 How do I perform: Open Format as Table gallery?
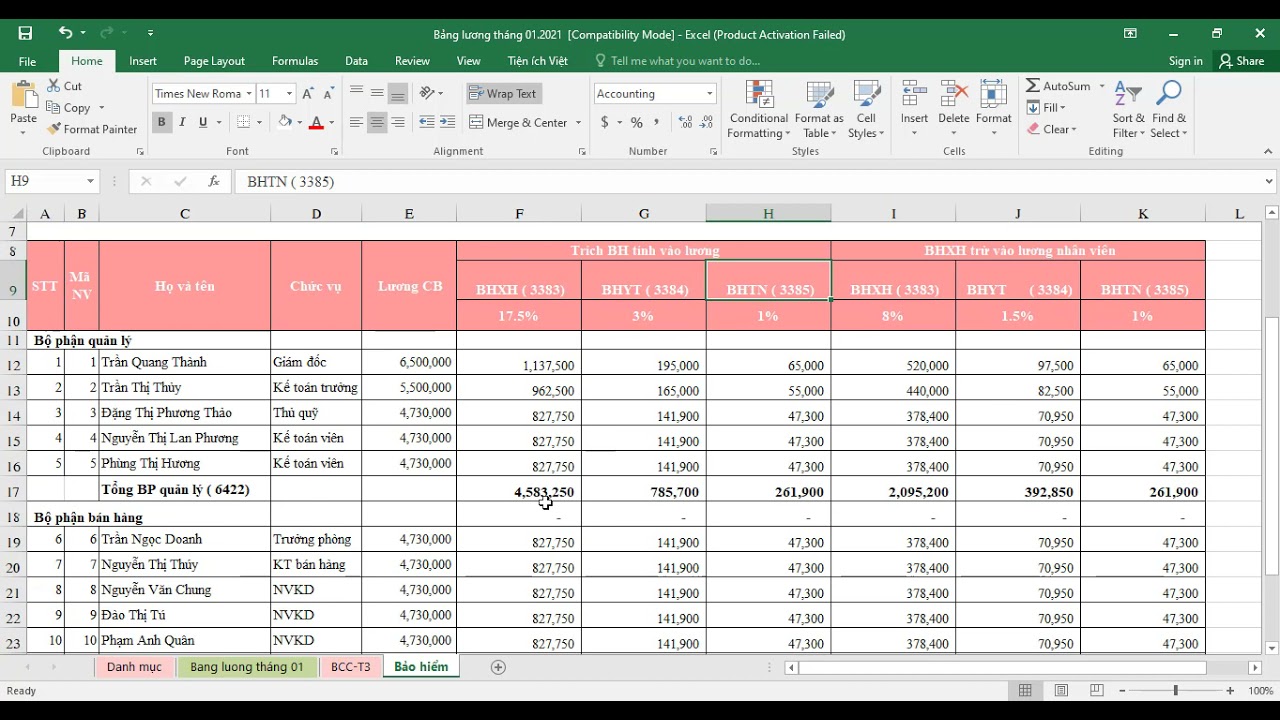coord(819,110)
